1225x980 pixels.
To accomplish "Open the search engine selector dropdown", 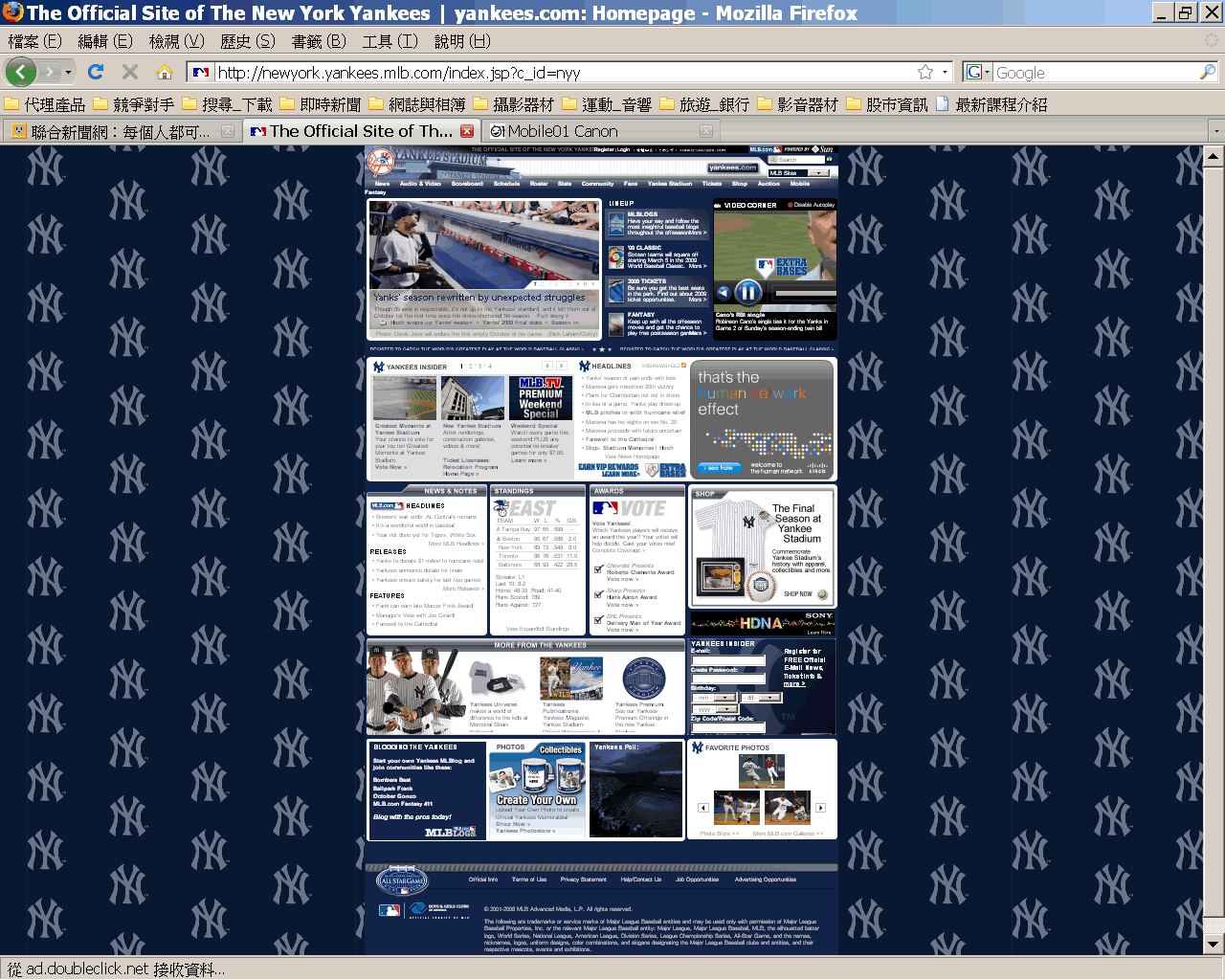I will (976, 73).
